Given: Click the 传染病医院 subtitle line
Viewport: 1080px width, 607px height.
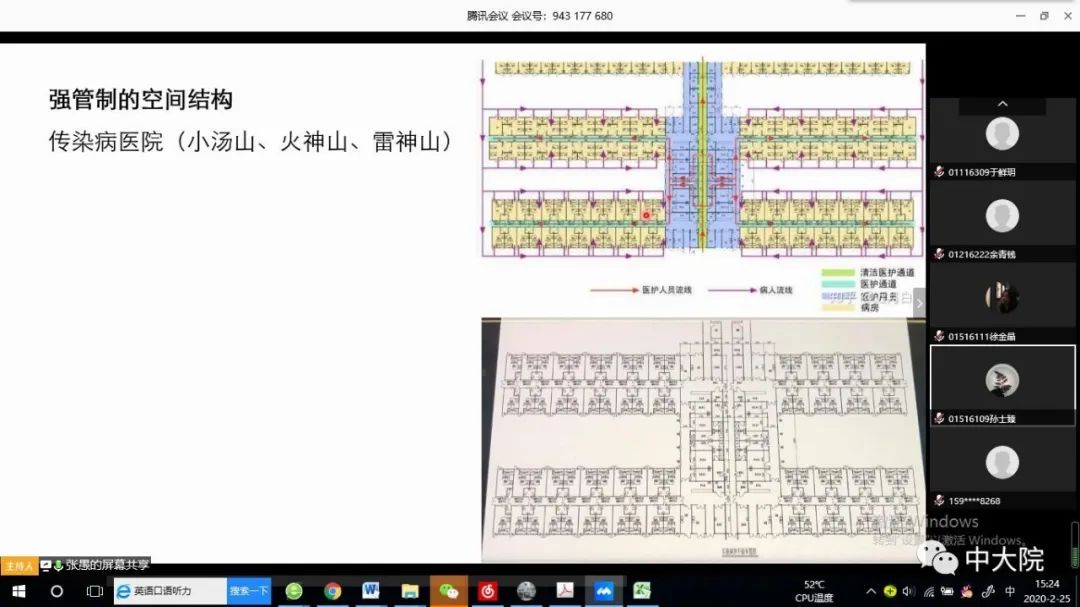Looking at the screenshot, I should coord(250,141).
